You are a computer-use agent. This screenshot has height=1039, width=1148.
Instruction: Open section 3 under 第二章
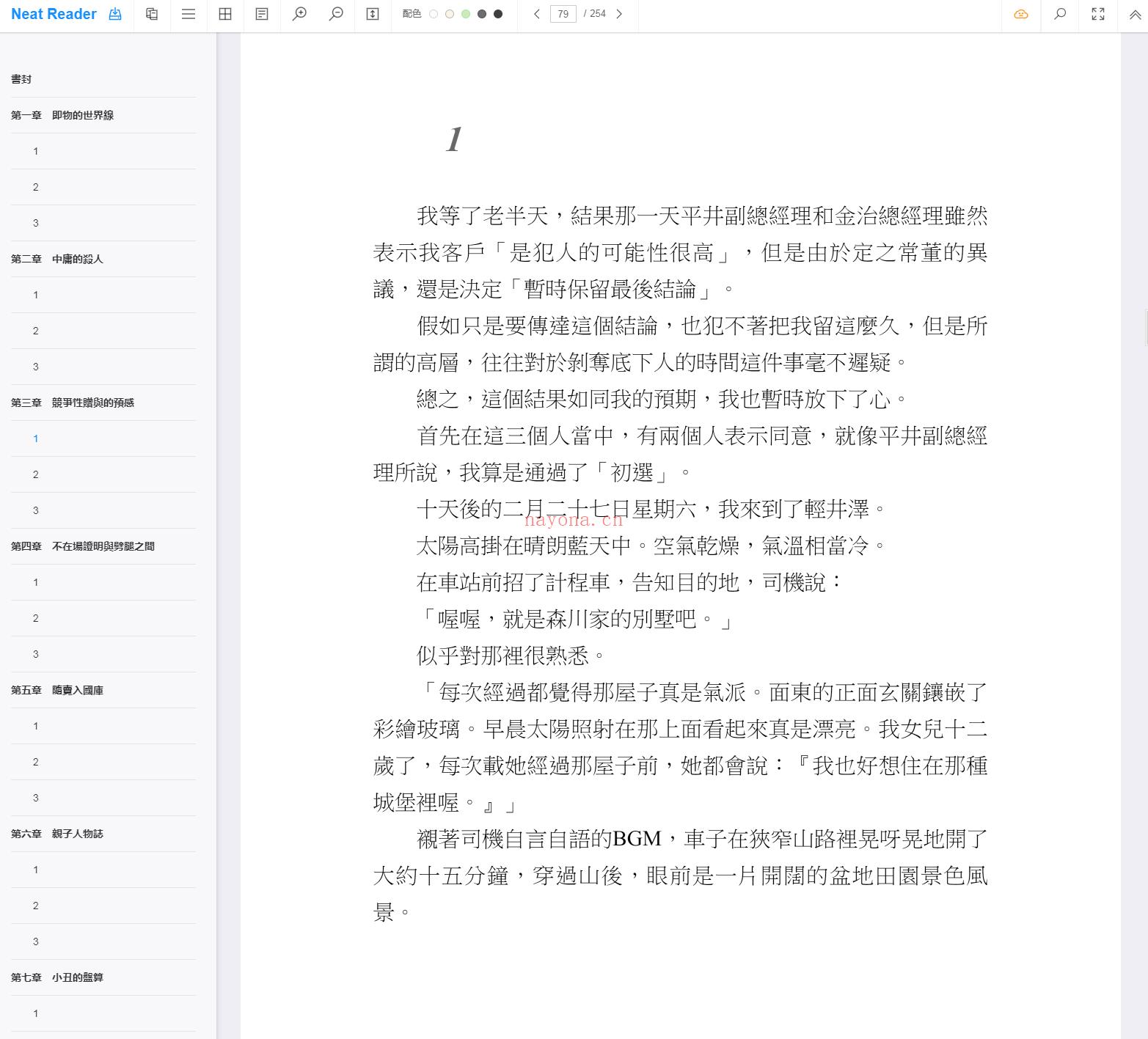(103, 367)
